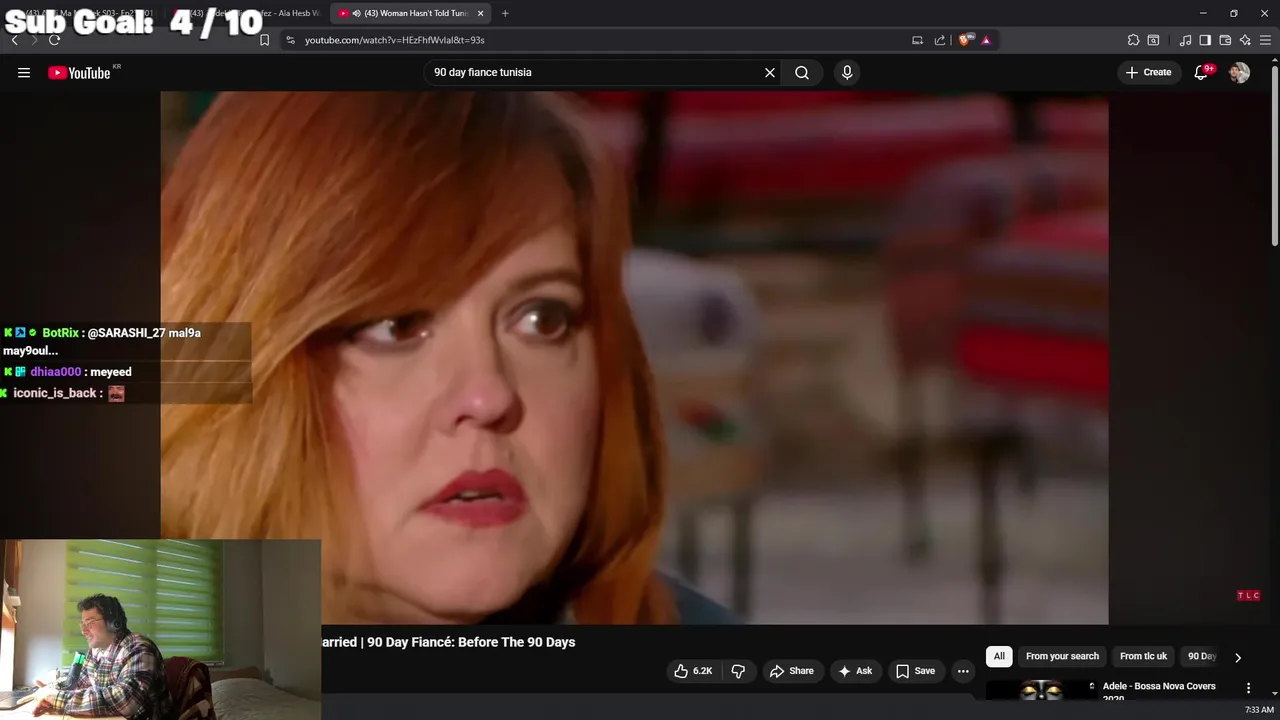Open the account avatar menu
The image size is (1280, 720).
point(1239,72)
